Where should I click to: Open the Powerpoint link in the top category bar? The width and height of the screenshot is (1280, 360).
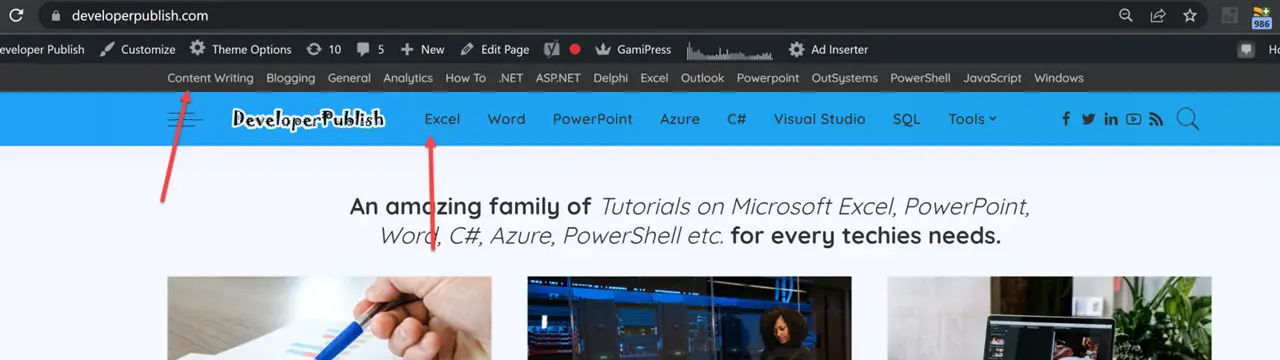[768, 78]
